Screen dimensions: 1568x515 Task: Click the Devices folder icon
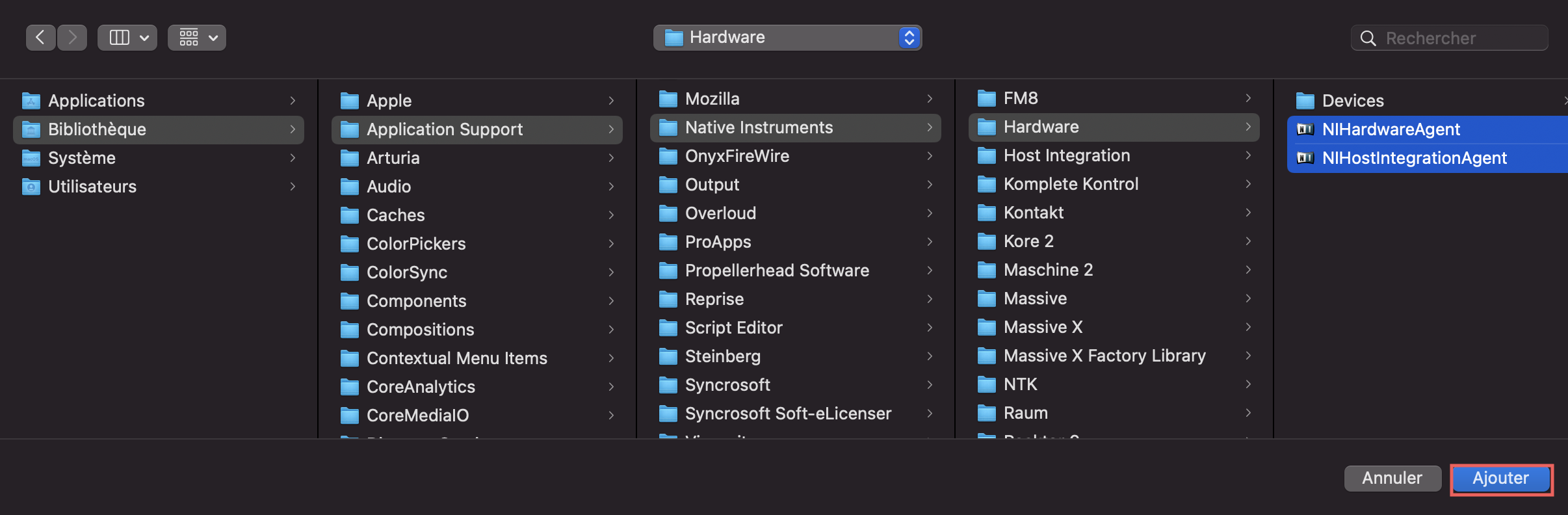pyautogui.click(x=1305, y=101)
